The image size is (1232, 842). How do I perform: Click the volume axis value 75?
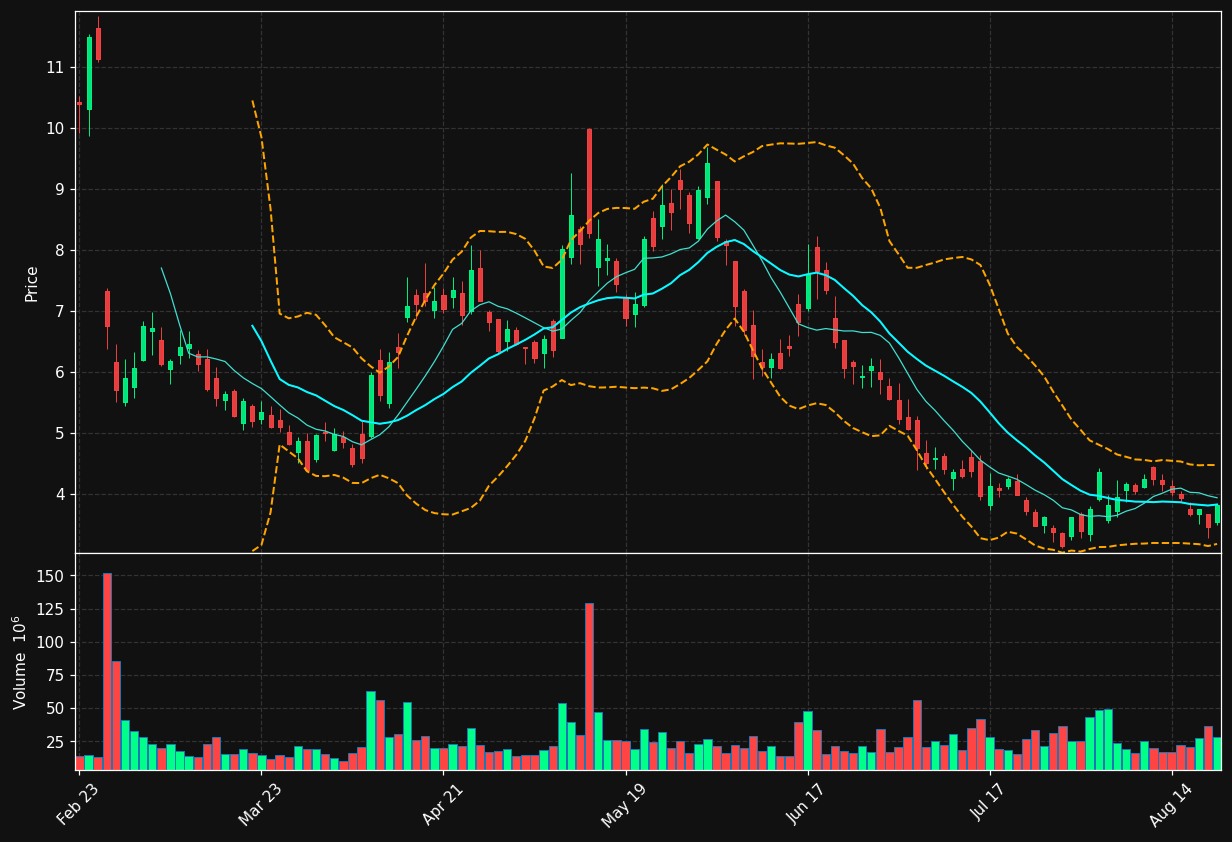click(x=55, y=676)
